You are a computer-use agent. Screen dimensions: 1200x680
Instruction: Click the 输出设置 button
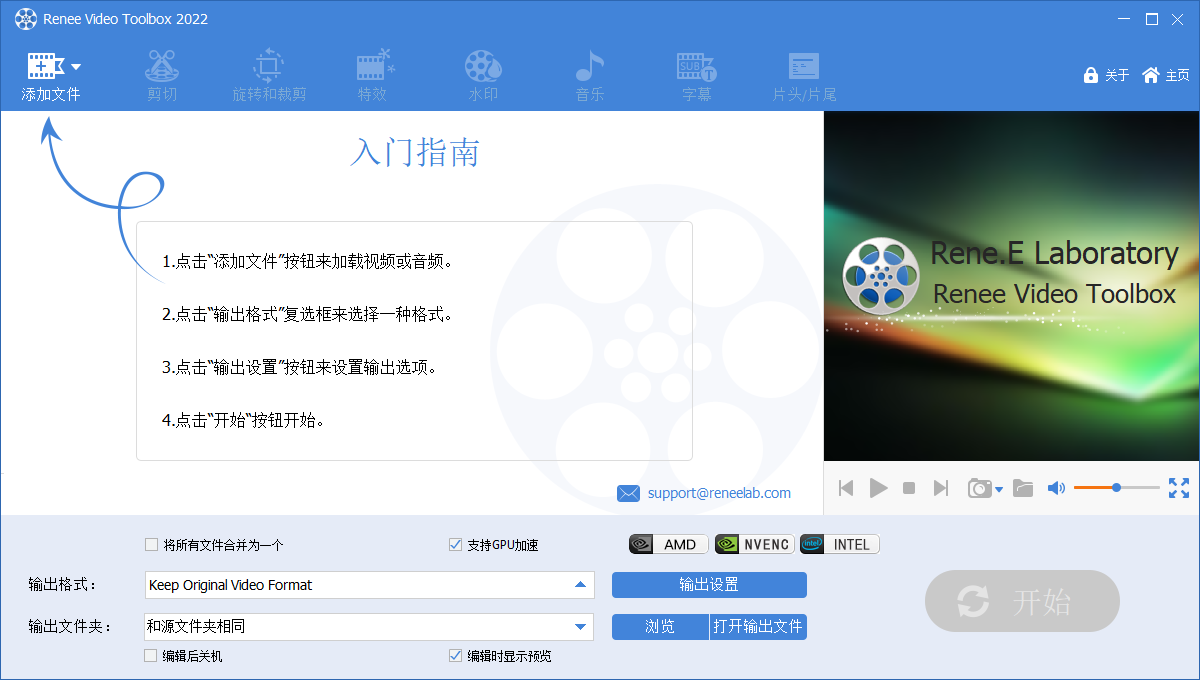click(x=709, y=585)
